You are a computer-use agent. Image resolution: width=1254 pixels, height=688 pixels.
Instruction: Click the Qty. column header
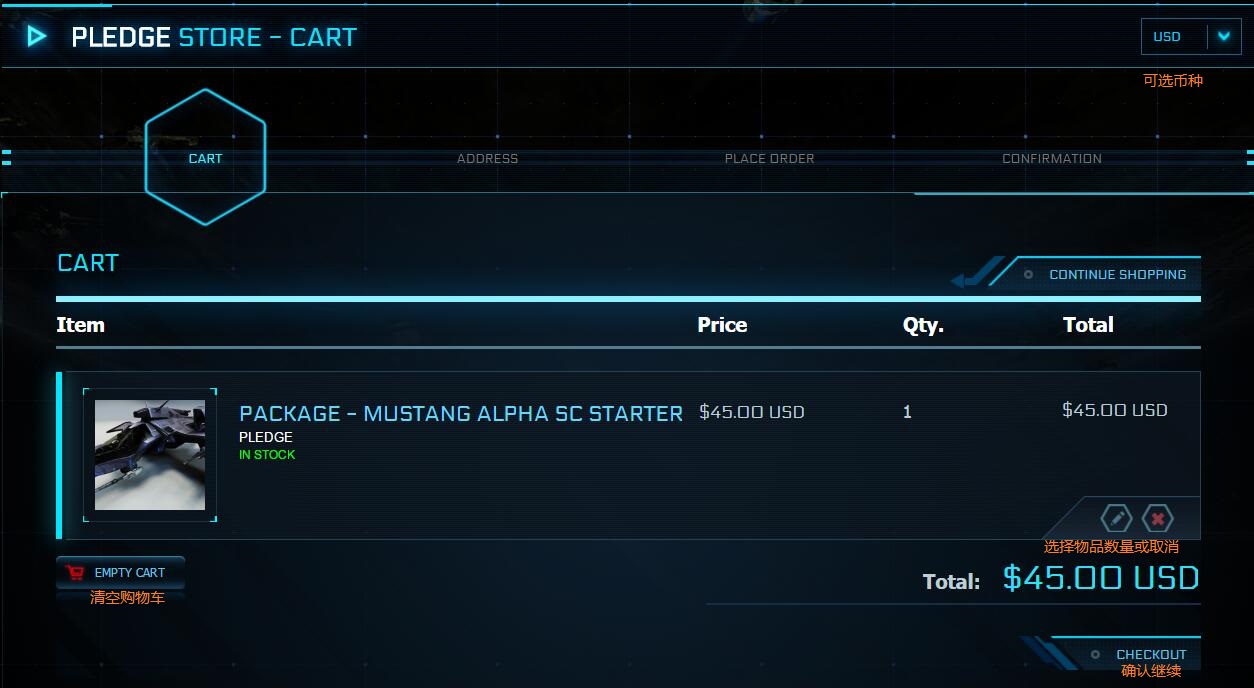pos(923,325)
